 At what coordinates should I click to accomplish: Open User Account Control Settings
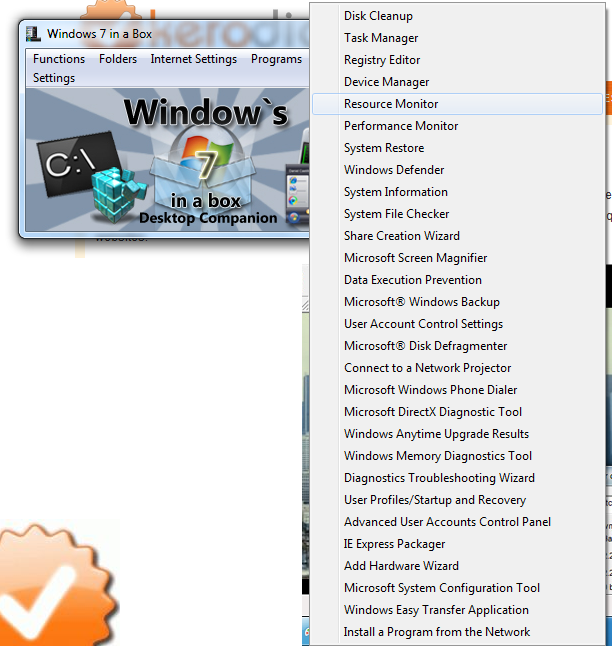coord(457,324)
